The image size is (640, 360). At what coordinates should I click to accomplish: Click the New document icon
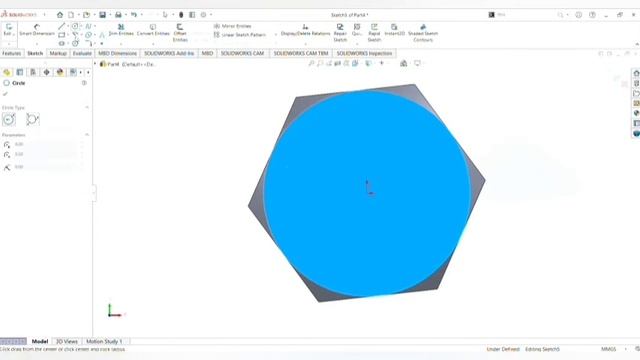[71, 15]
